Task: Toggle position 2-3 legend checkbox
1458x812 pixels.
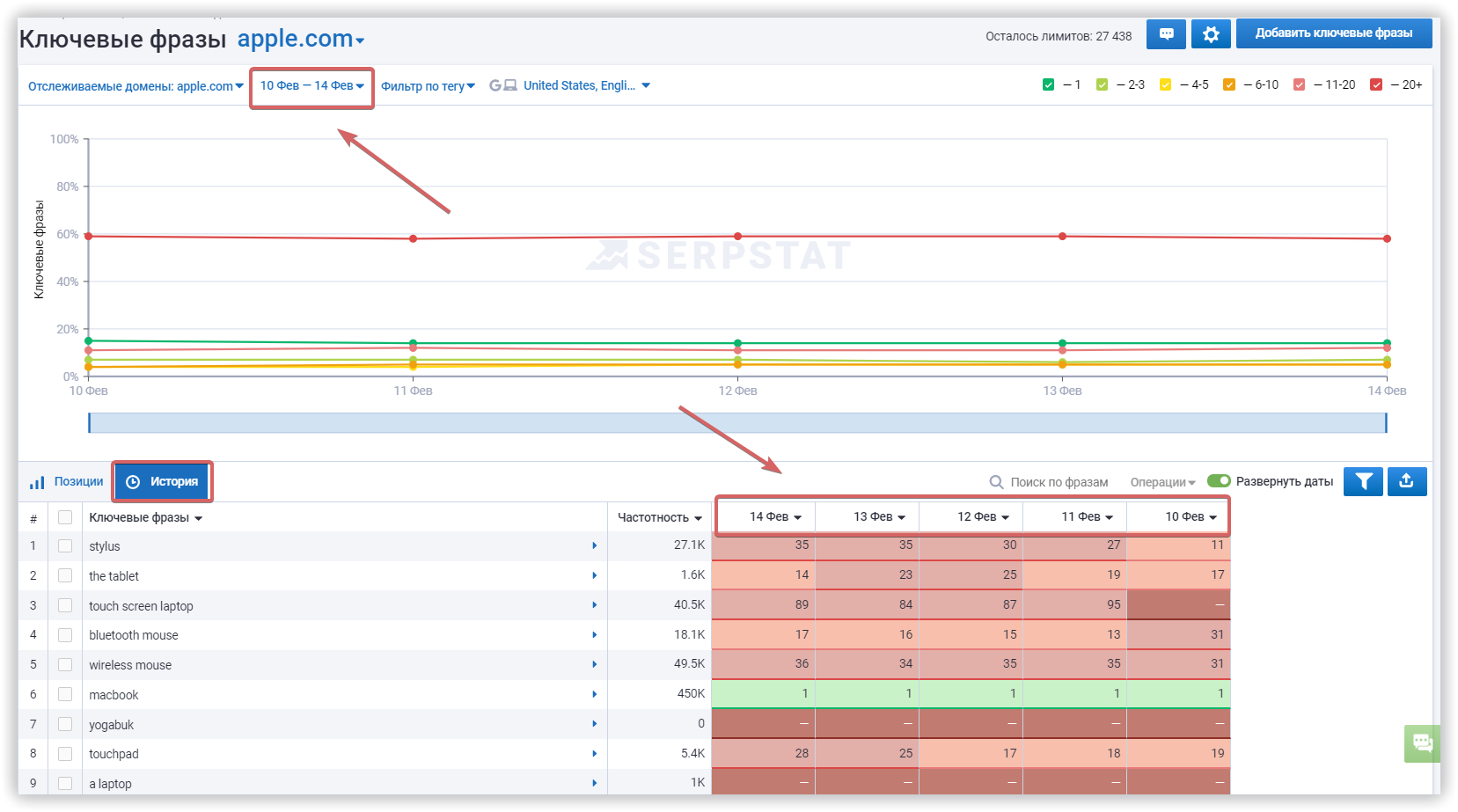Action: pyautogui.click(x=1102, y=84)
